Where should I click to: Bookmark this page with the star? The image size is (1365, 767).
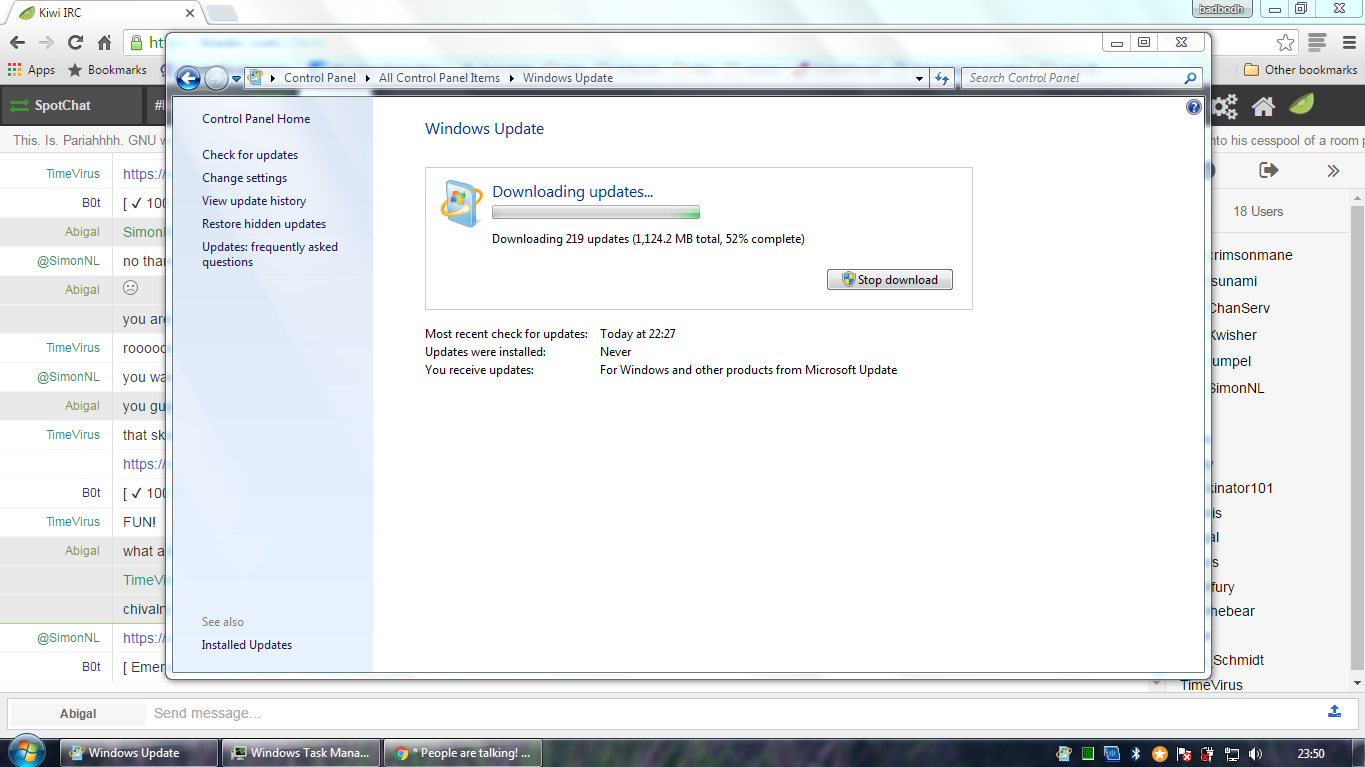(x=1286, y=43)
